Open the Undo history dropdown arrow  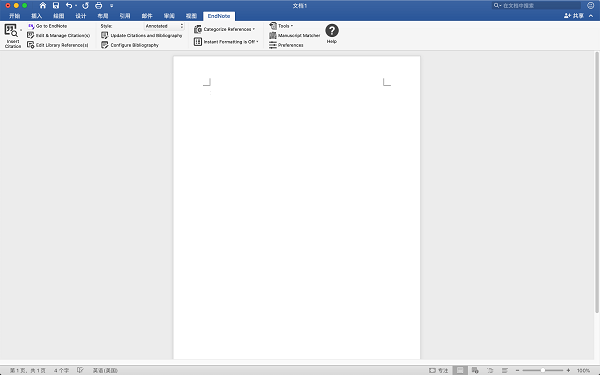pyautogui.click(x=76, y=6)
